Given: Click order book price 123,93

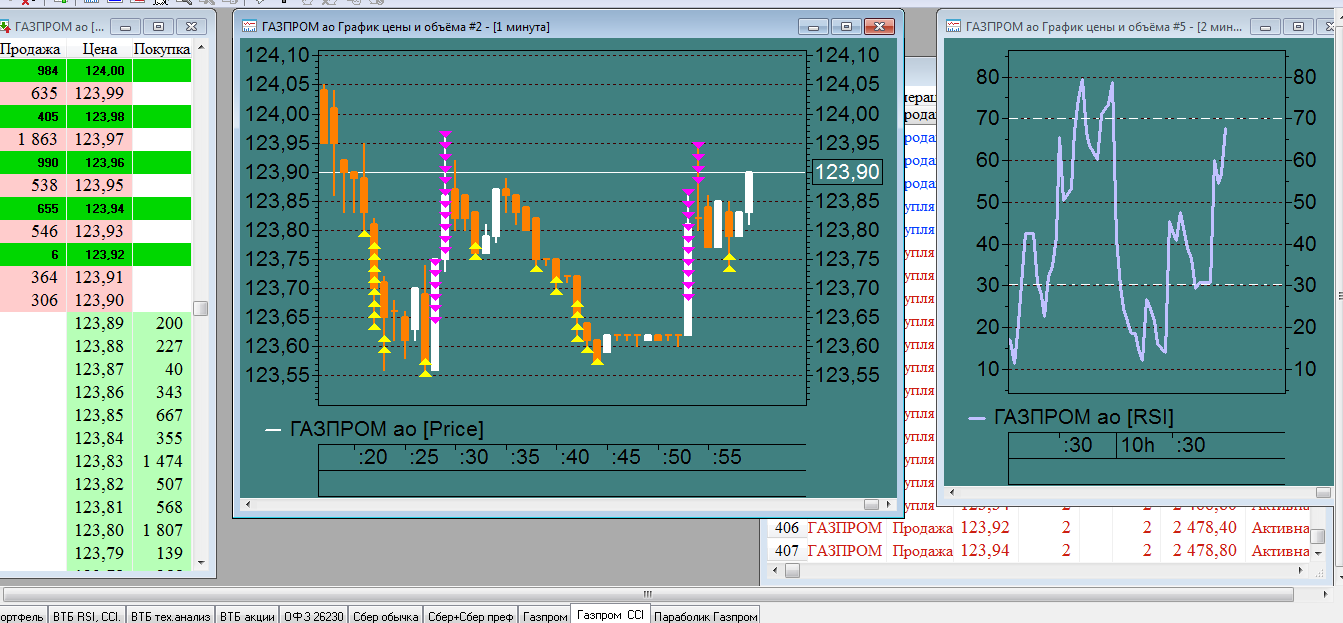Looking at the screenshot, I should click(99, 232).
